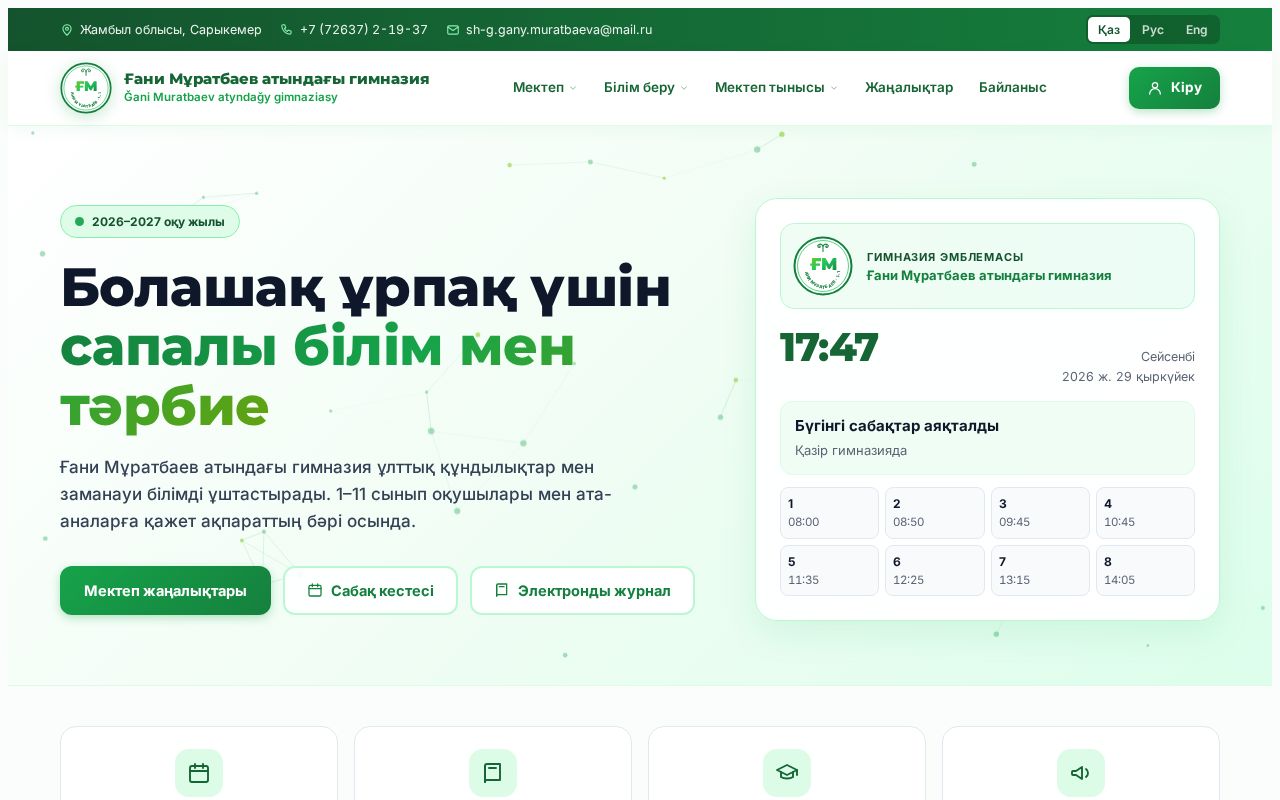Click the calendar icon on Сабақ кестесі button
This screenshot has height=800, width=1280.
tap(315, 590)
